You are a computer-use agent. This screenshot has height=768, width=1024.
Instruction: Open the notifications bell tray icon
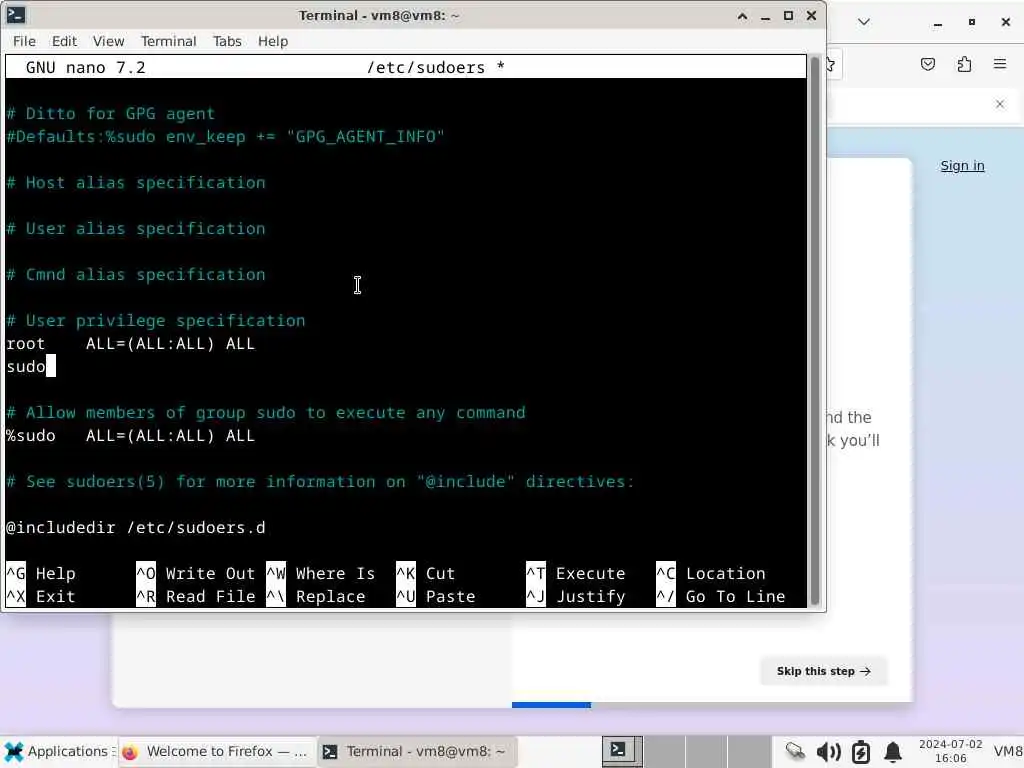click(893, 752)
